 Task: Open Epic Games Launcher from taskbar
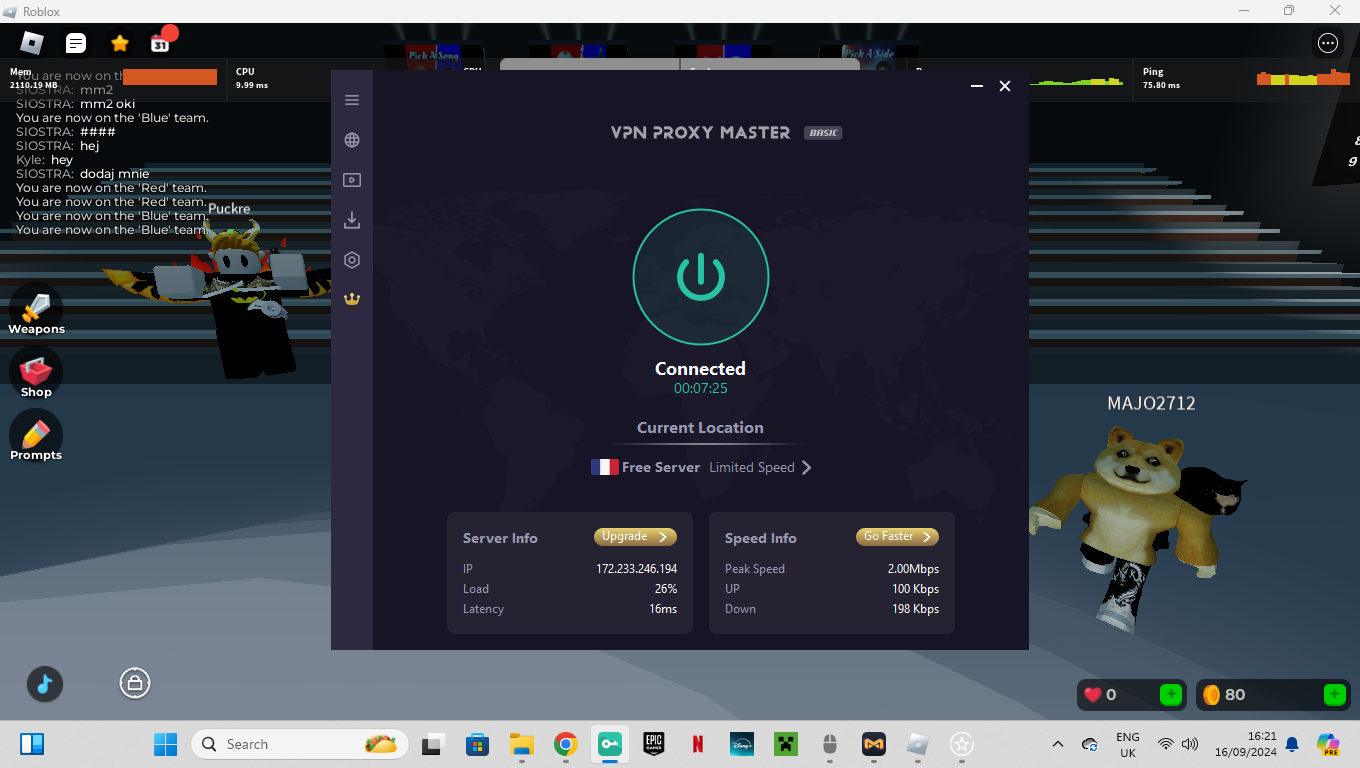pos(654,744)
